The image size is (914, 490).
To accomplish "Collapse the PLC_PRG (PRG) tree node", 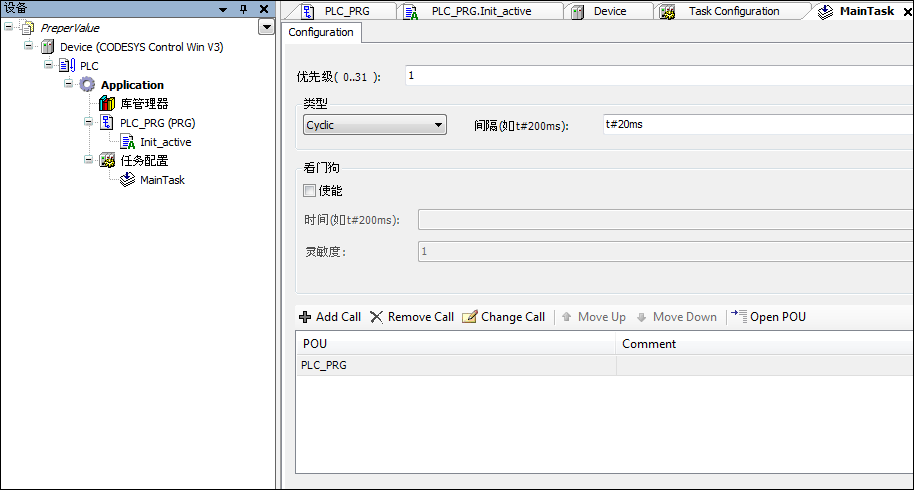I will tap(89, 123).
